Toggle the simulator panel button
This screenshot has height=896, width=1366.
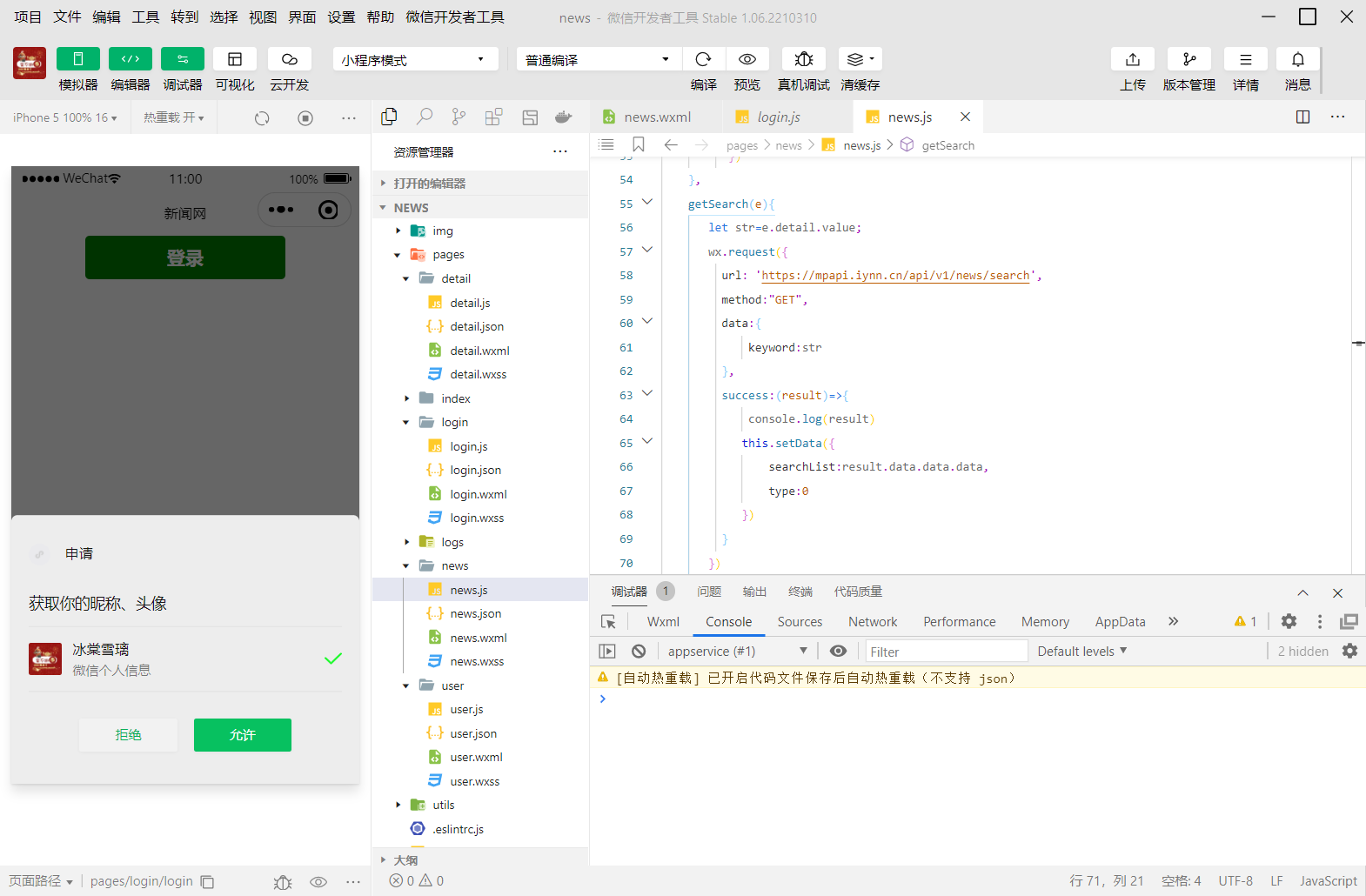(x=78, y=59)
